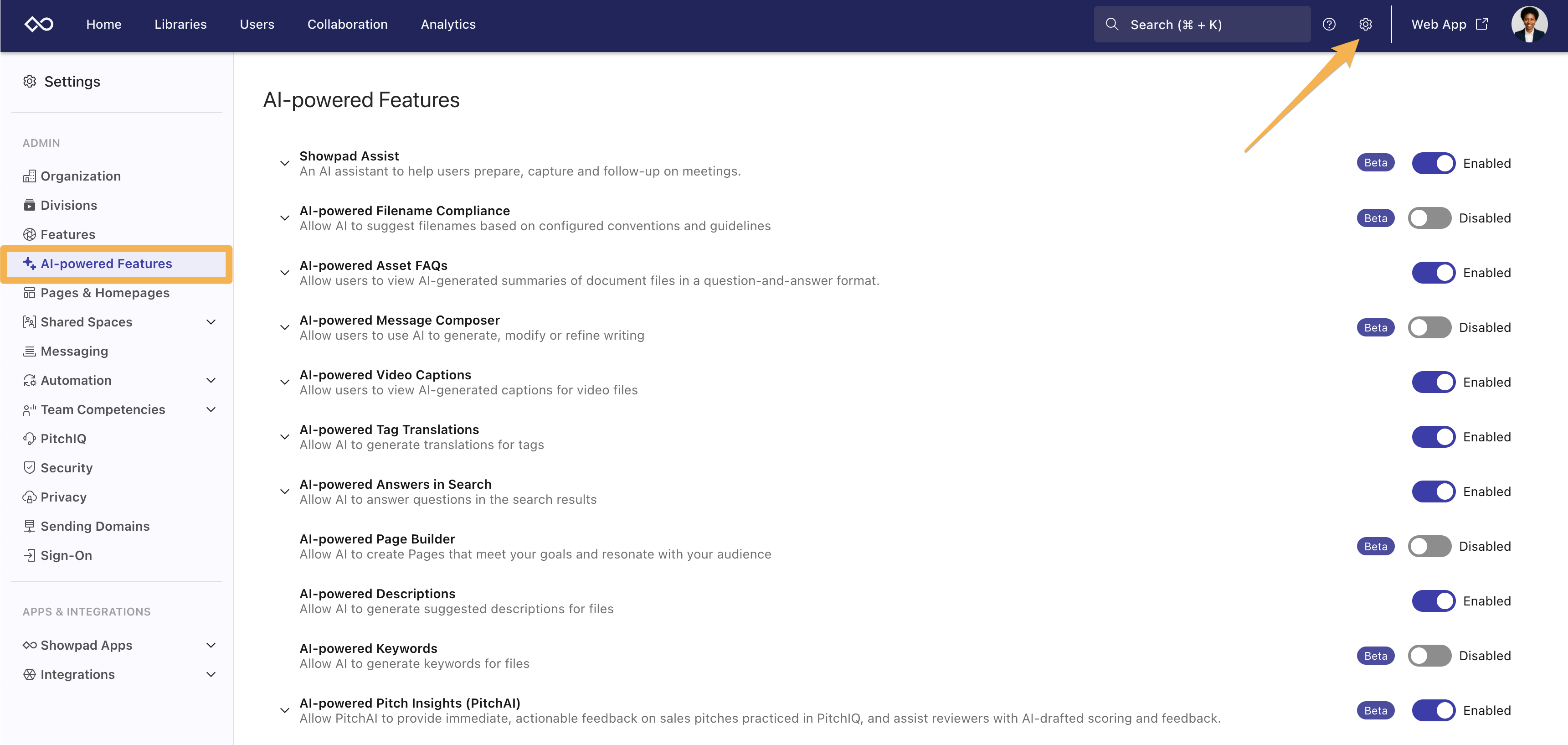
Task: Expand the AI-powered Video Captions row
Action: point(284,383)
